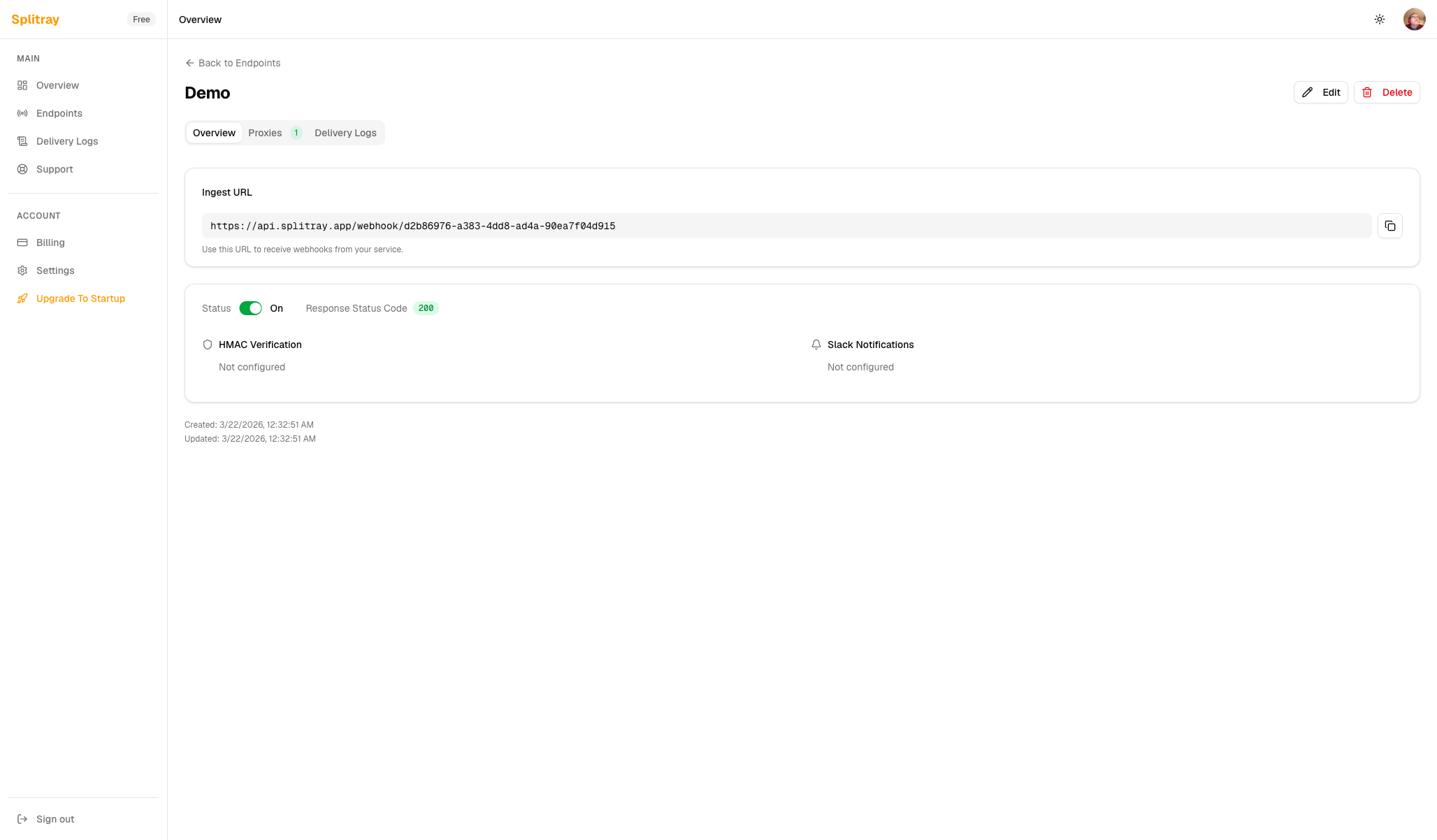Click the Upgrade To Startup rocket icon

tap(22, 298)
